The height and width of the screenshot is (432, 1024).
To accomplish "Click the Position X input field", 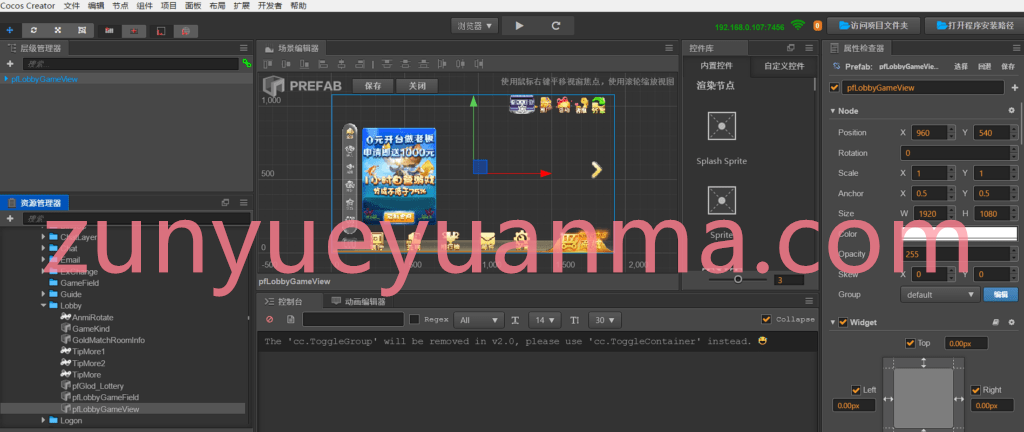I will (x=928, y=132).
